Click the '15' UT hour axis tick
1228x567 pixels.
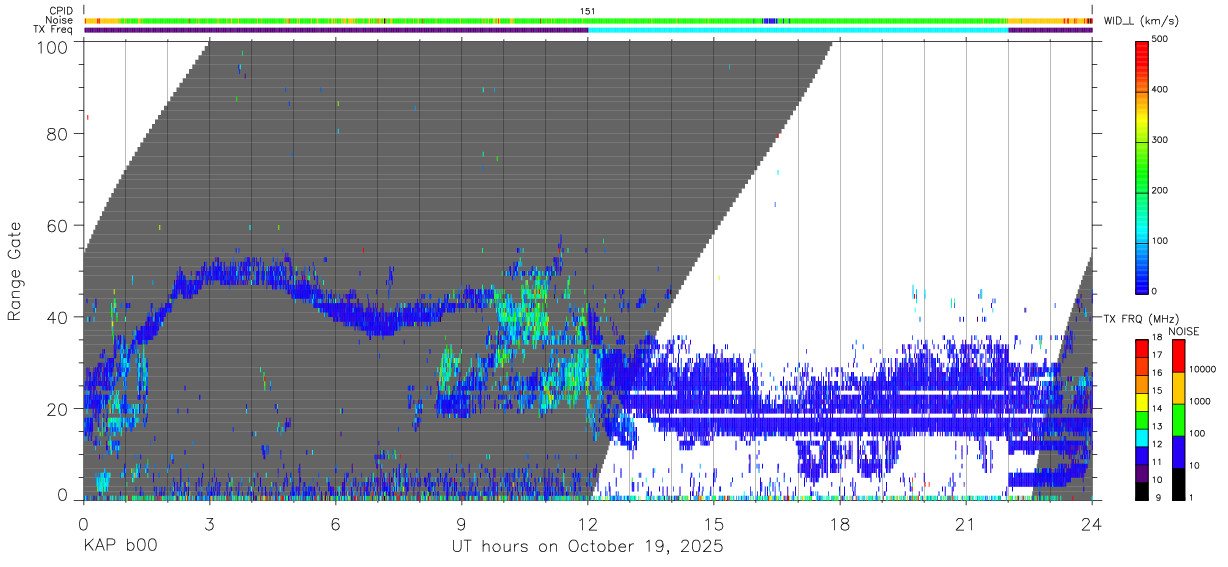pos(714,524)
